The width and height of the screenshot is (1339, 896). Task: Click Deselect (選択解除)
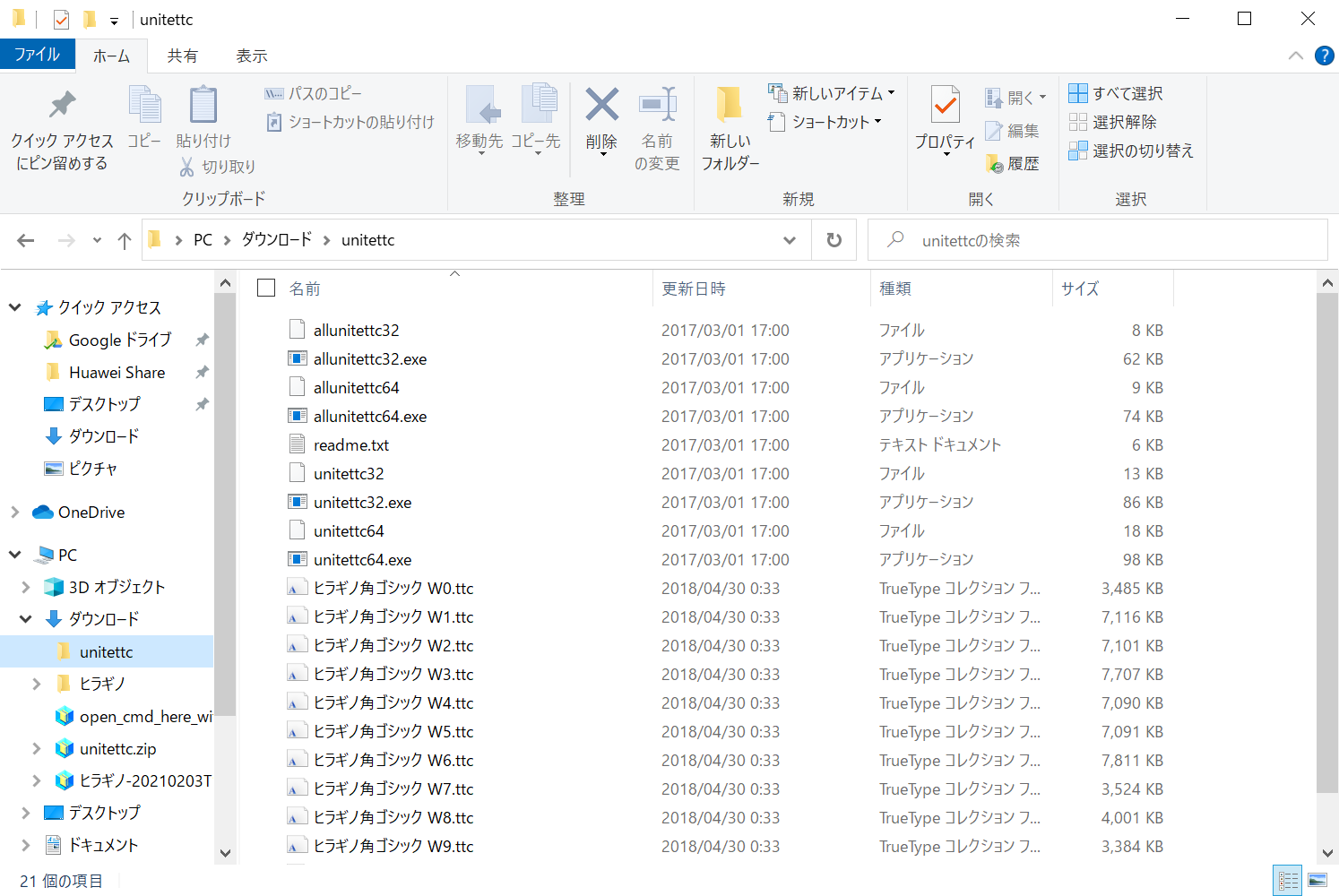1112,122
